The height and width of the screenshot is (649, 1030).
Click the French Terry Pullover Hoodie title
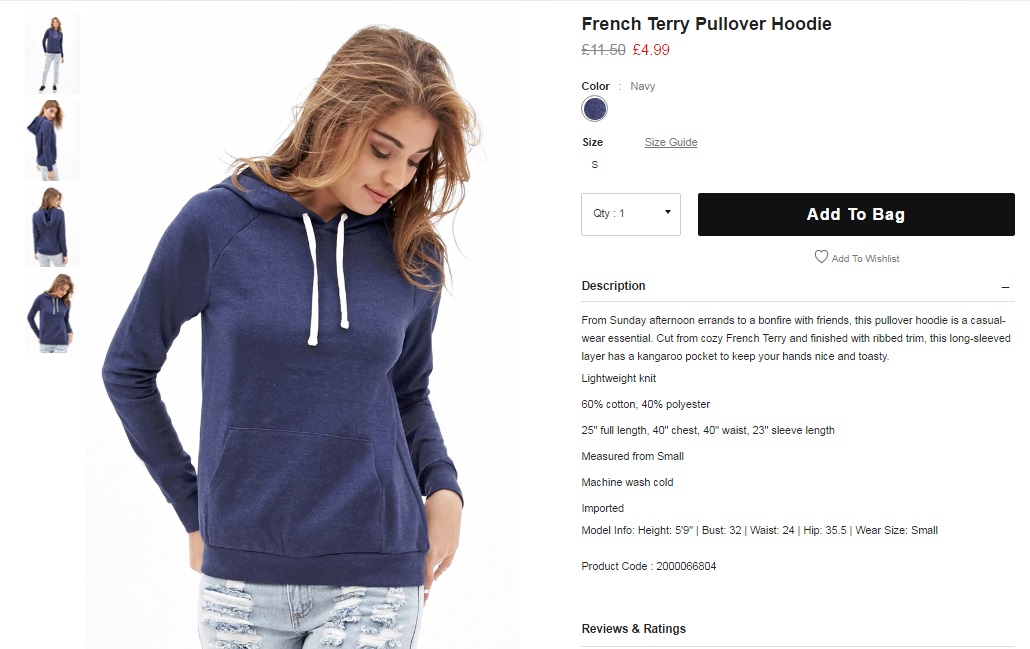point(706,24)
